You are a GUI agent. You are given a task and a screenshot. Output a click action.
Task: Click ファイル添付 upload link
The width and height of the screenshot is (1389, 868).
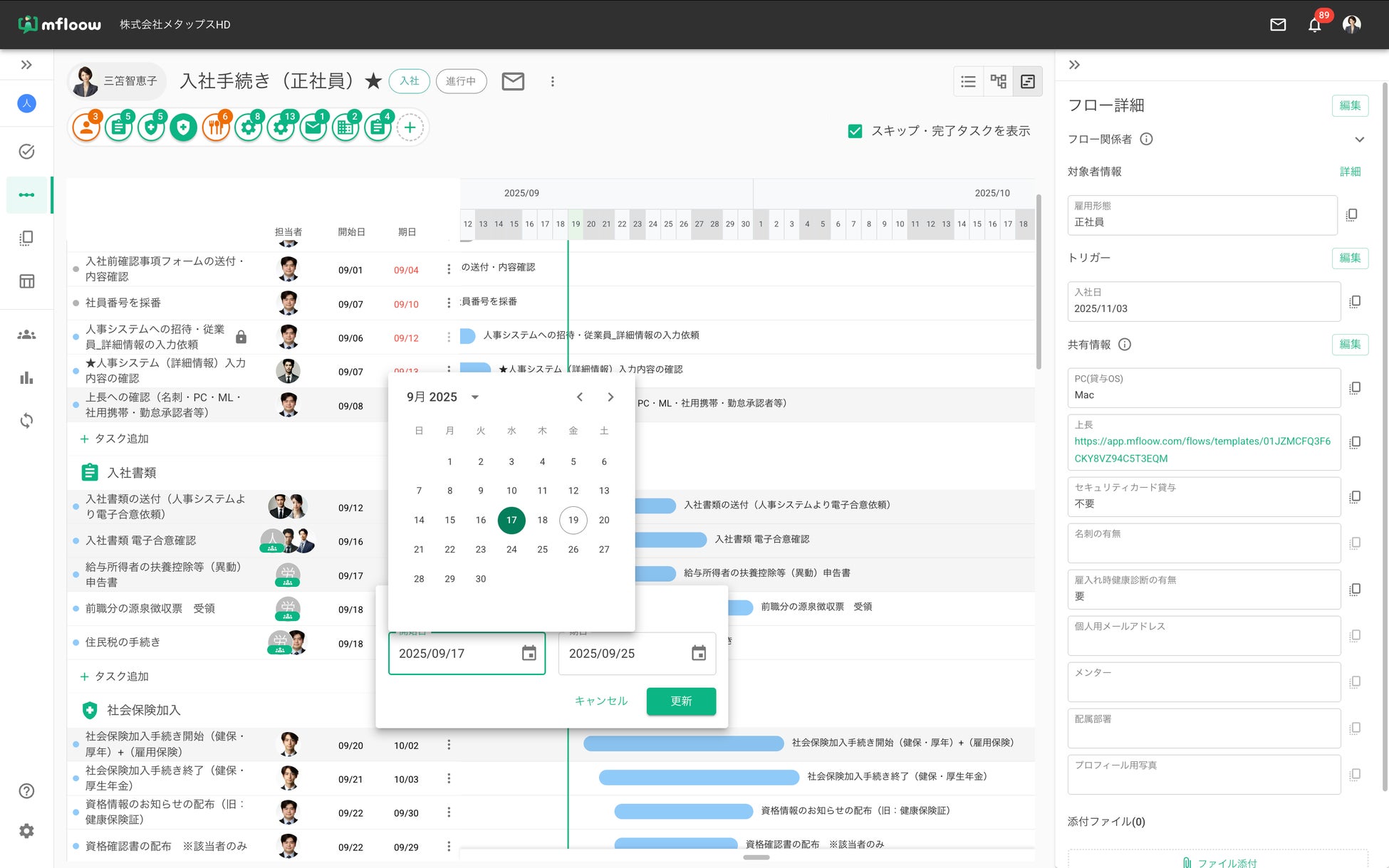pyautogui.click(x=1219, y=862)
